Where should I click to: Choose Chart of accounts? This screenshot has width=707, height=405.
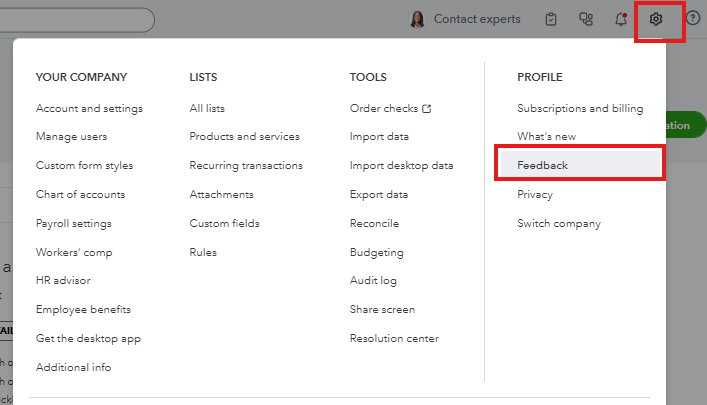pyautogui.click(x=80, y=194)
